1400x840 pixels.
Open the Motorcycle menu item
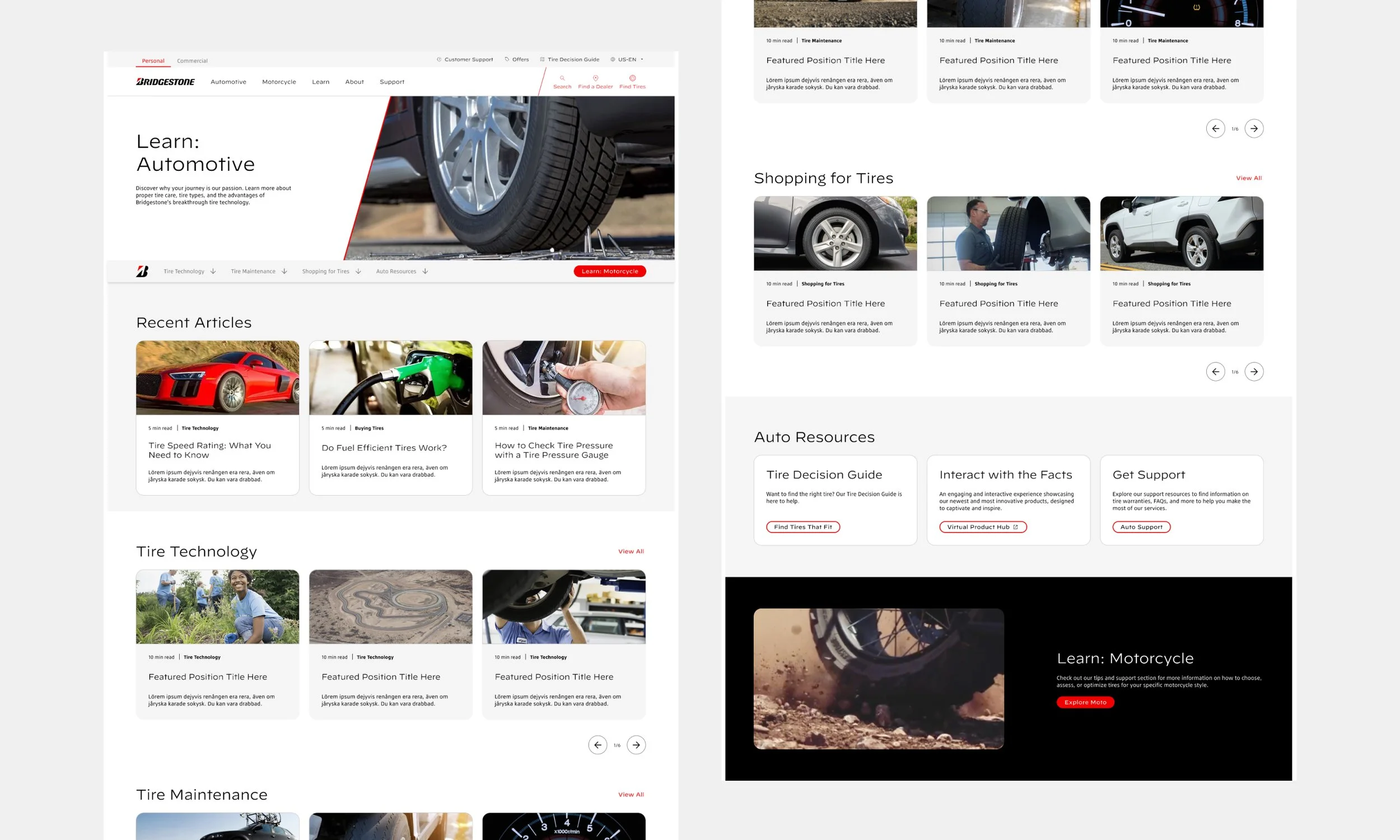[x=279, y=82]
